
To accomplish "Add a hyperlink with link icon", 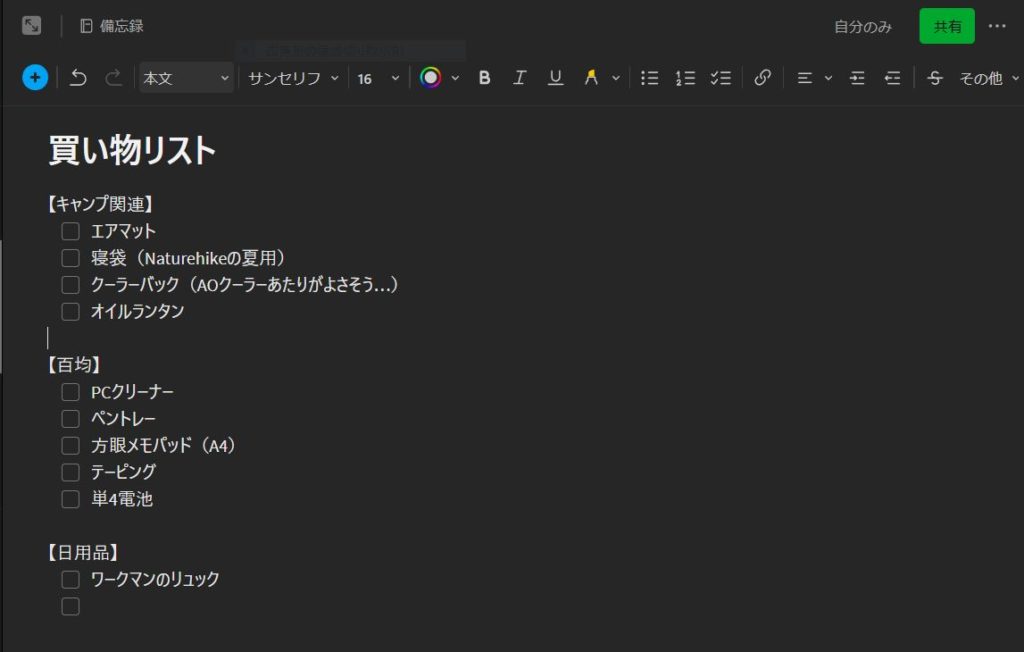I will coord(762,78).
